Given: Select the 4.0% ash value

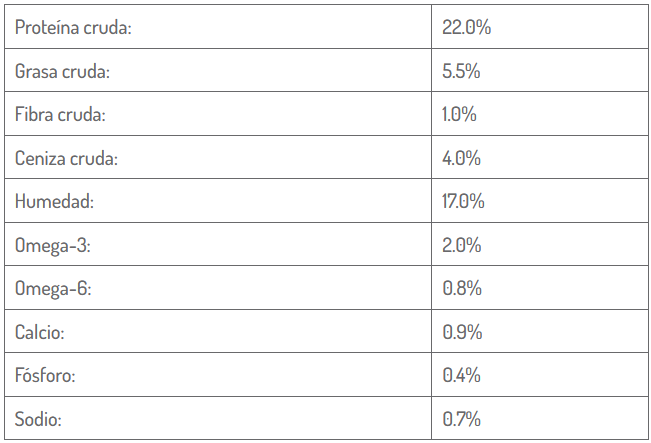Looking at the screenshot, I should [x=461, y=158].
